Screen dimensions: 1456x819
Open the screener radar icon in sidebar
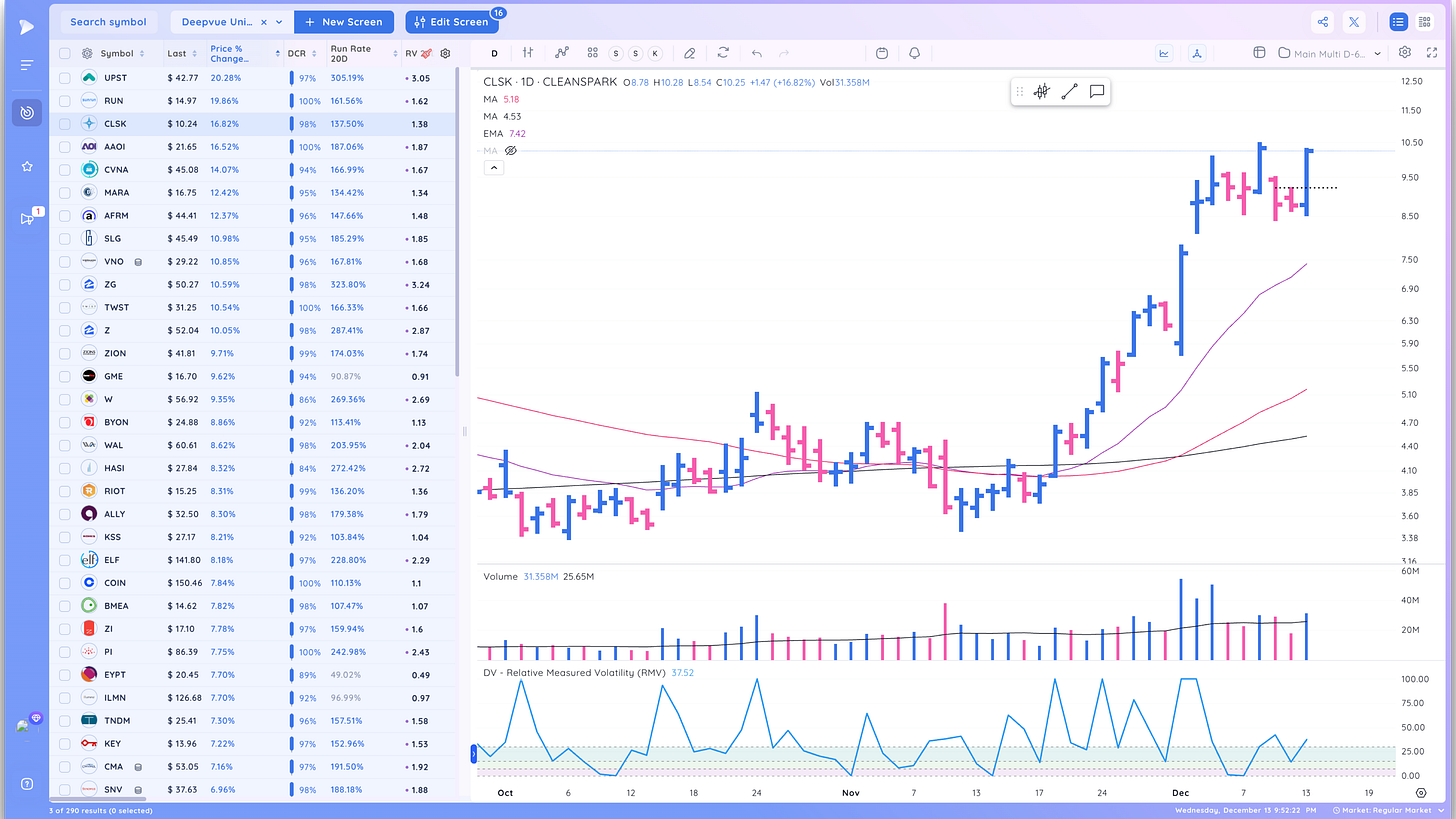(27, 113)
